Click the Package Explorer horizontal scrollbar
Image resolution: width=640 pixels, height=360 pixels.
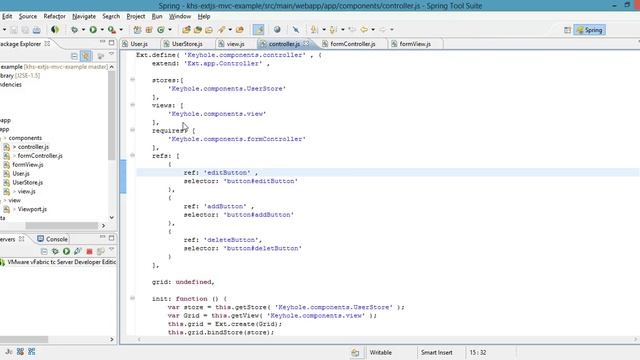click(62, 225)
